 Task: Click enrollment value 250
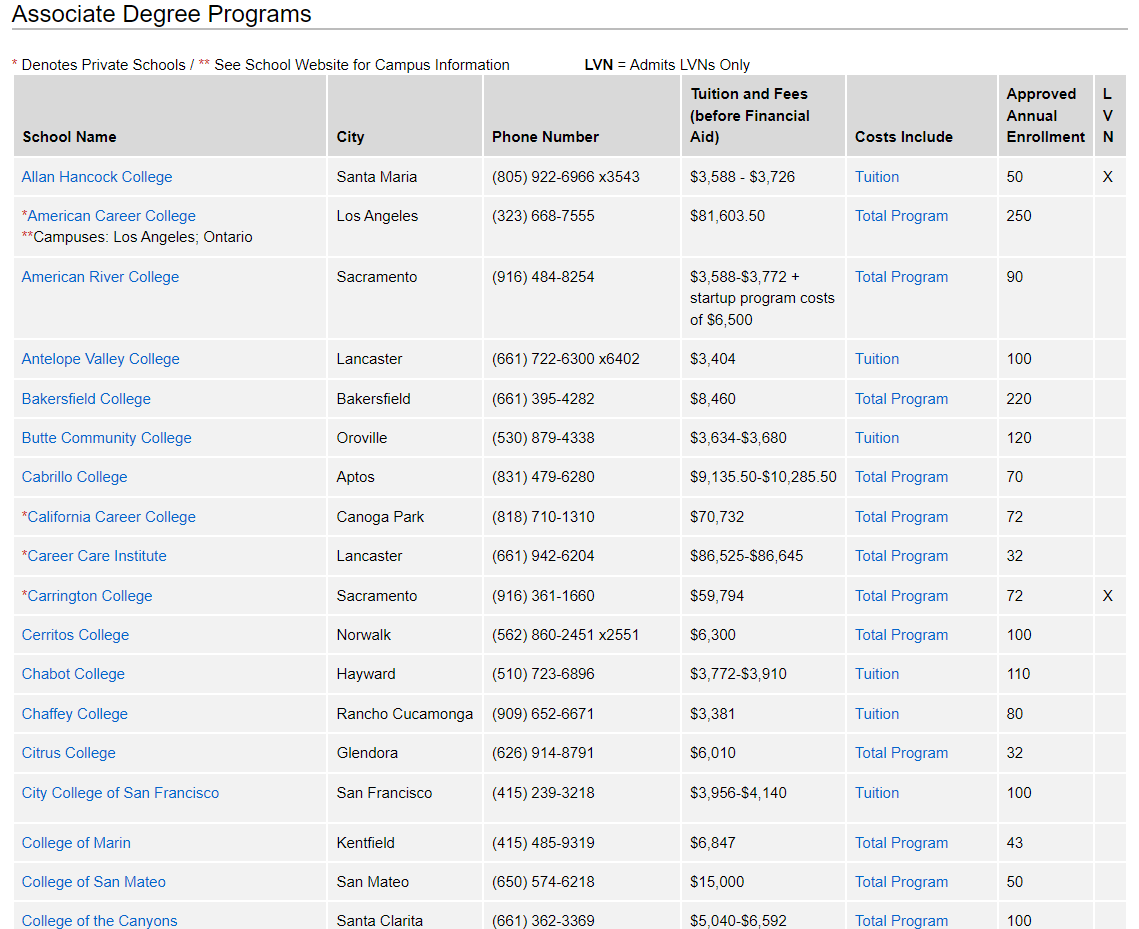click(1018, 216)
